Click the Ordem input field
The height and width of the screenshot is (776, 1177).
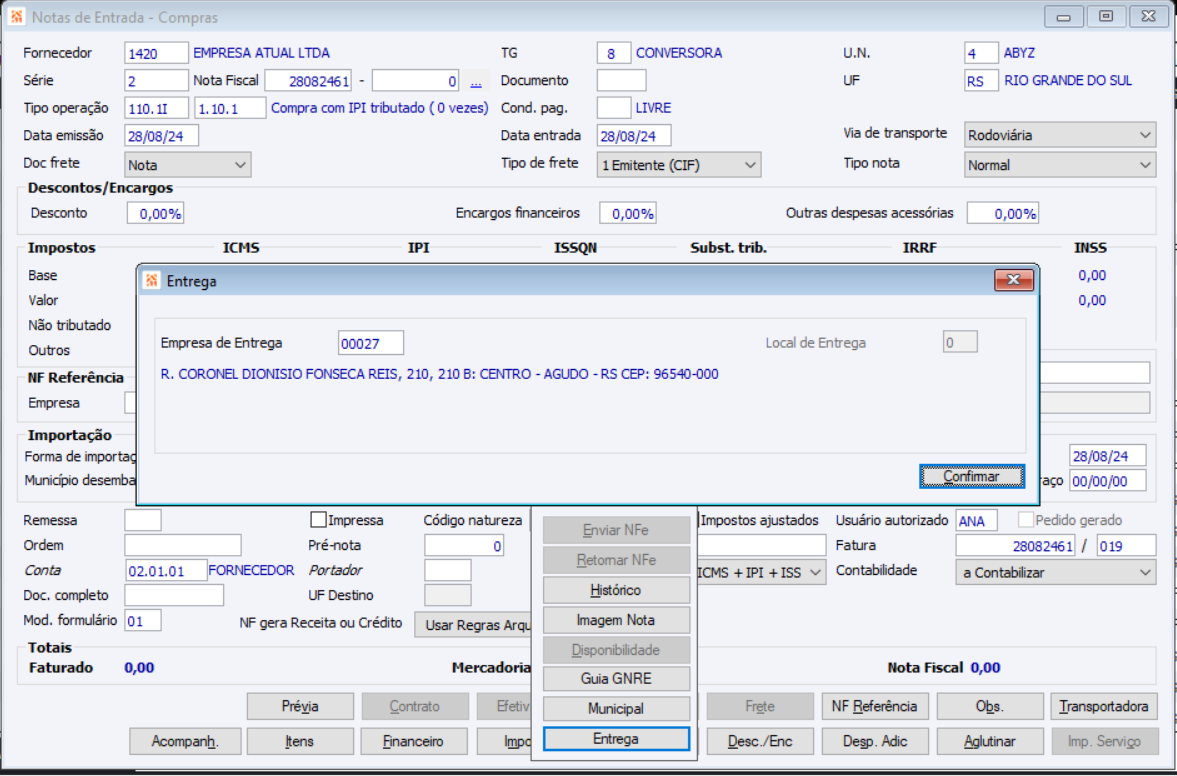coord(183,546)
